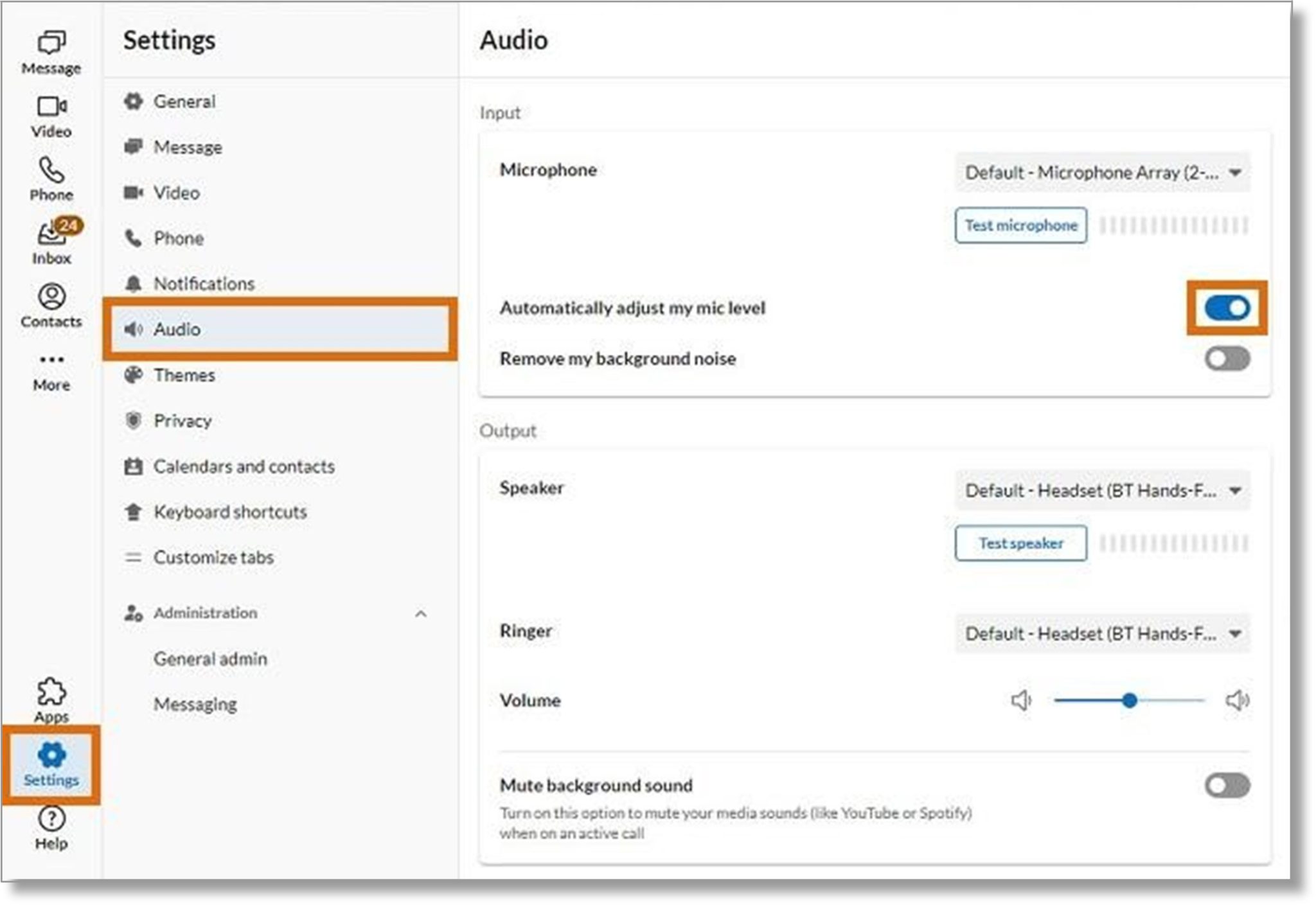Click the Settings gear in left rail
This screenshot has height=905, width=1316.
[51, 765]
